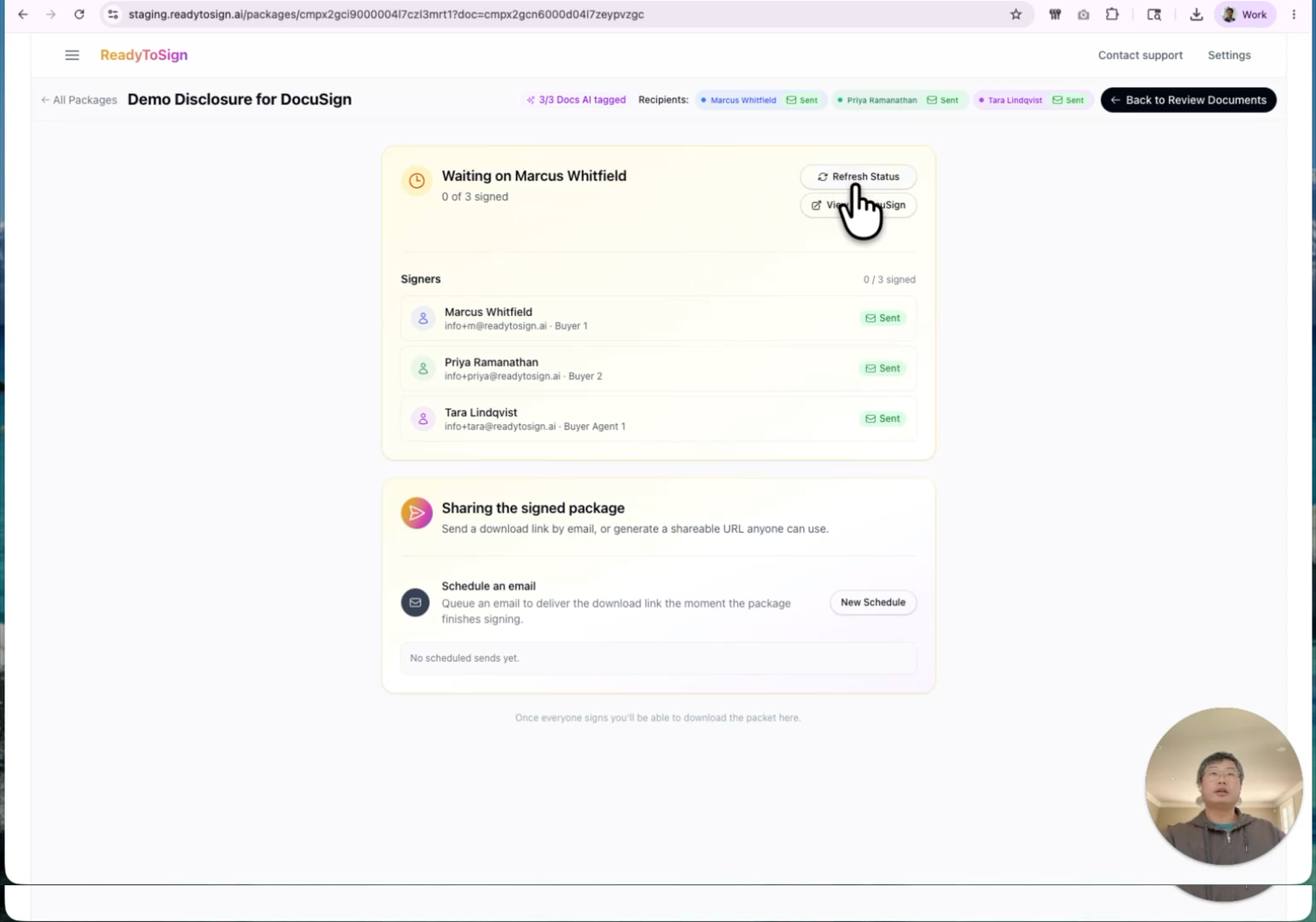
Task: Select Tara Lindqvist recipient chip
Action: [1032, 100]
